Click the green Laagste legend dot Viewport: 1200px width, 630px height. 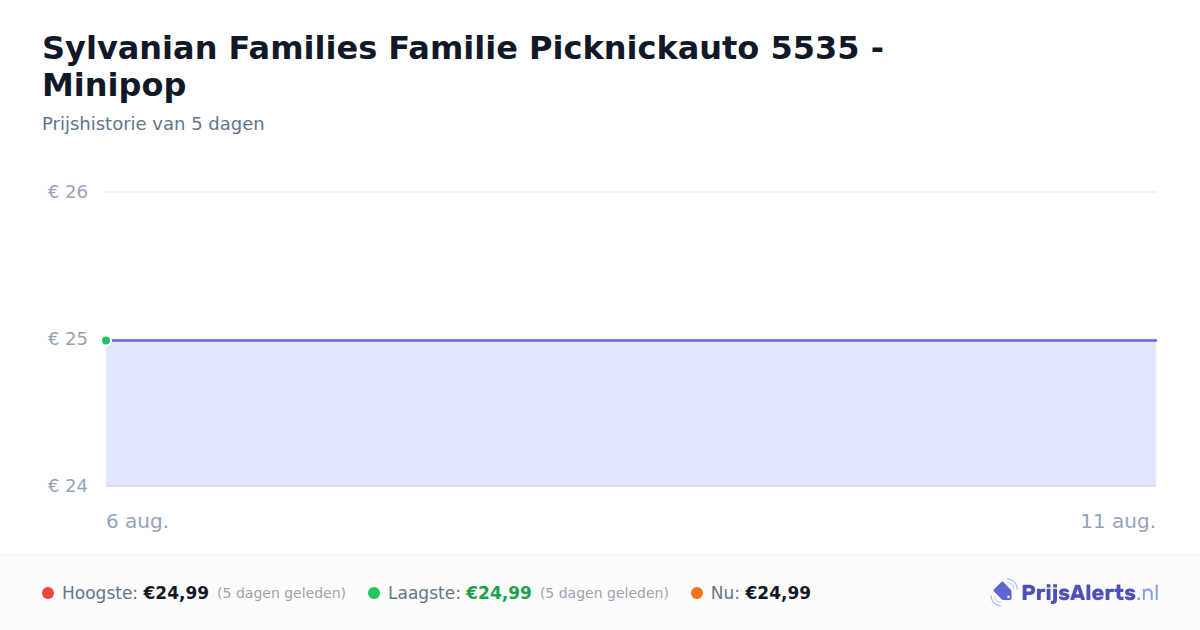coord(374,593)
